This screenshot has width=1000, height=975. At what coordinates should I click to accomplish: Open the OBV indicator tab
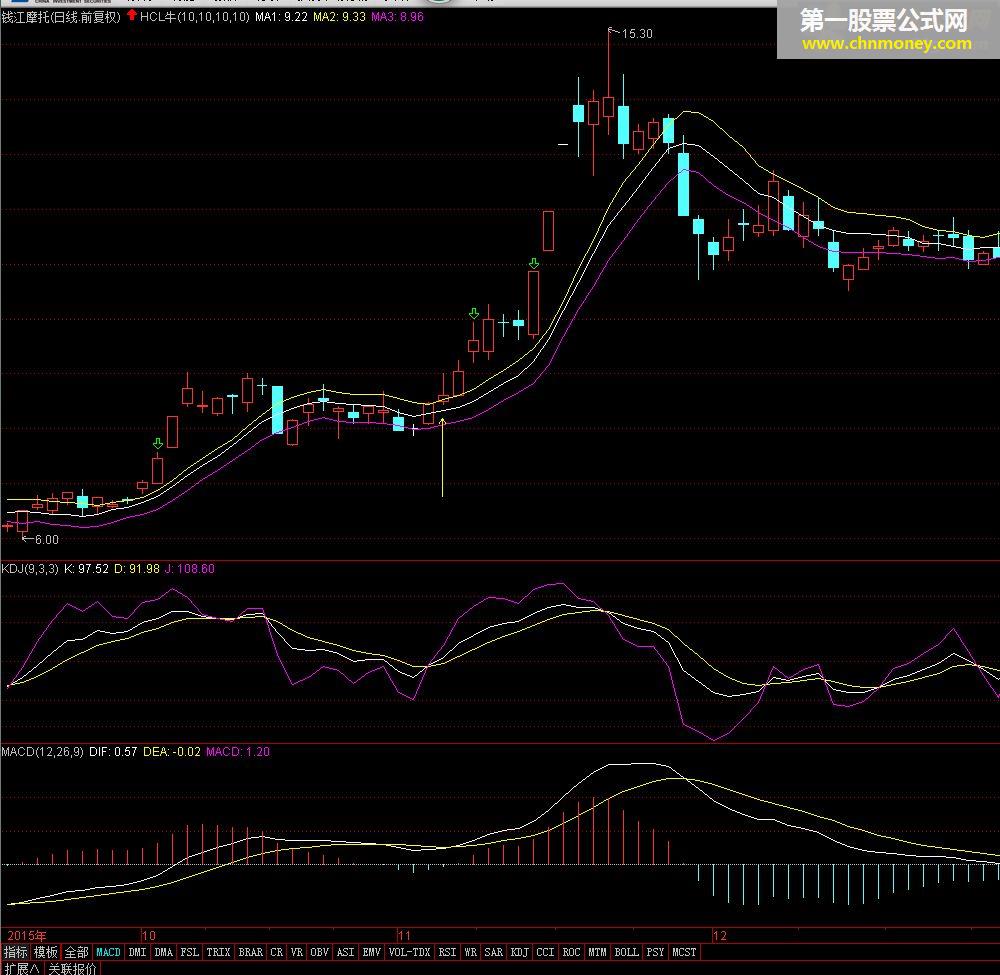320,952
